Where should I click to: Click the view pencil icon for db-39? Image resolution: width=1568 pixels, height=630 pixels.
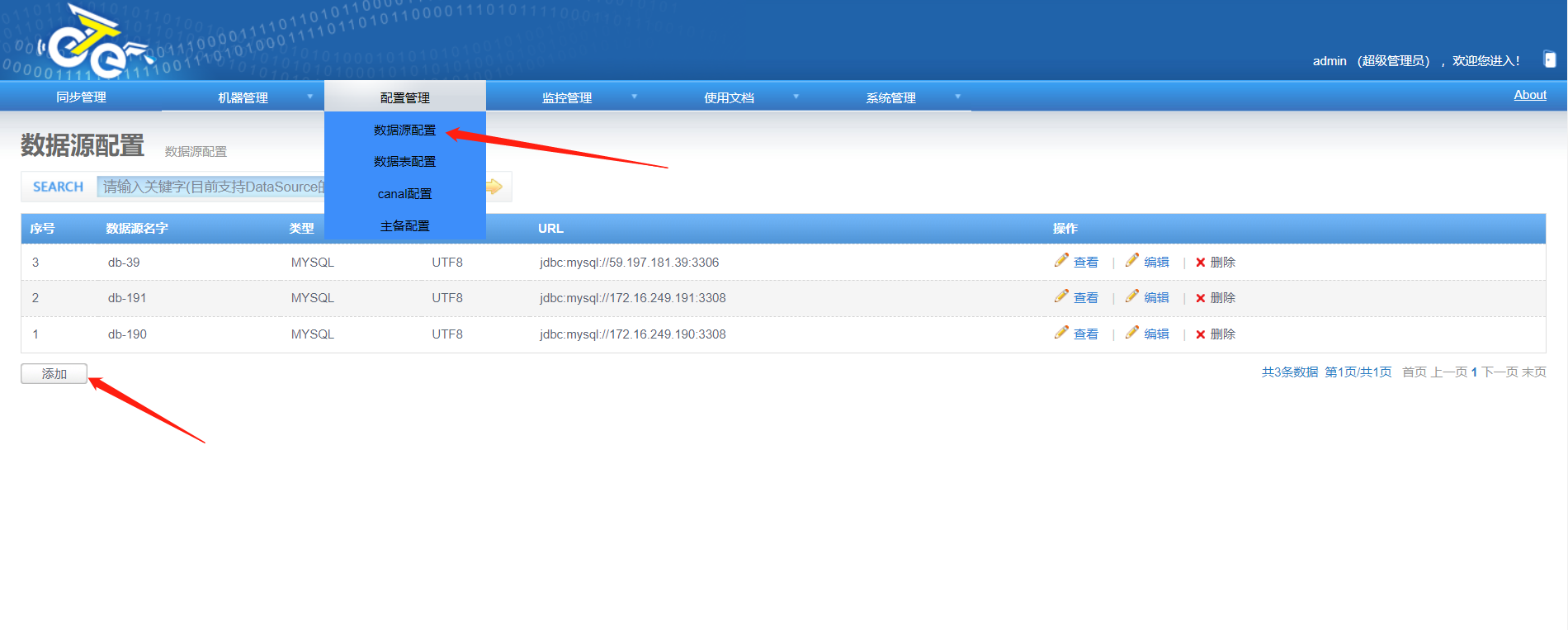(1061, 260)
